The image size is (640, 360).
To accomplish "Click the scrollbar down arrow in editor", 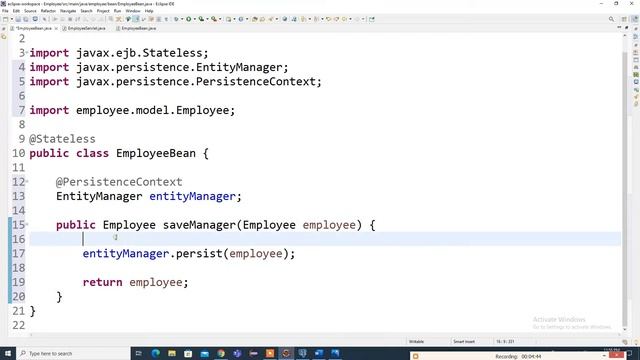I will point(624,329).
